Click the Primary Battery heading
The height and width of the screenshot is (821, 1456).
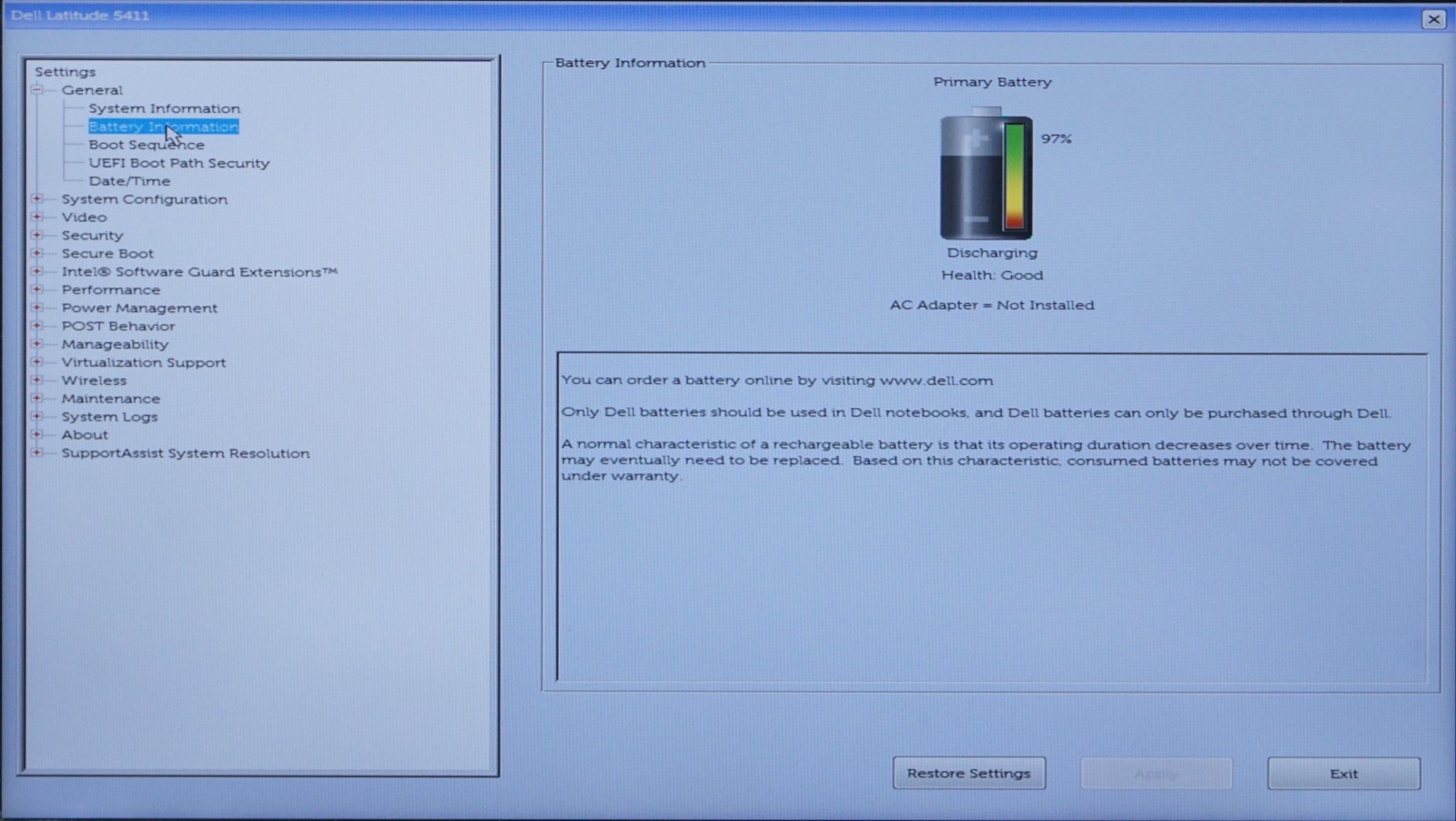coord(992,82)
